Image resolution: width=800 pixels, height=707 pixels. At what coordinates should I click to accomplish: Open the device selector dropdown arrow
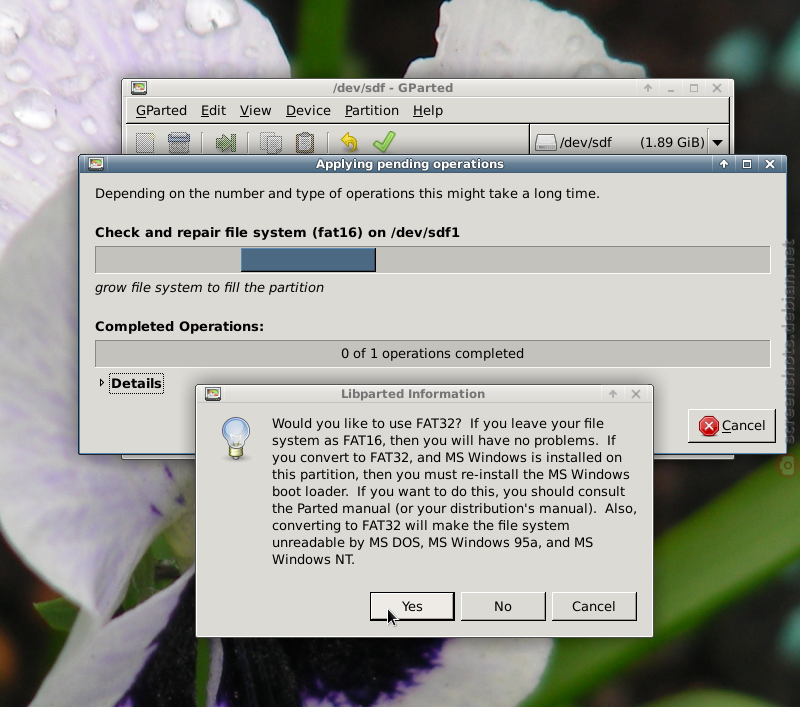point(718,142)
